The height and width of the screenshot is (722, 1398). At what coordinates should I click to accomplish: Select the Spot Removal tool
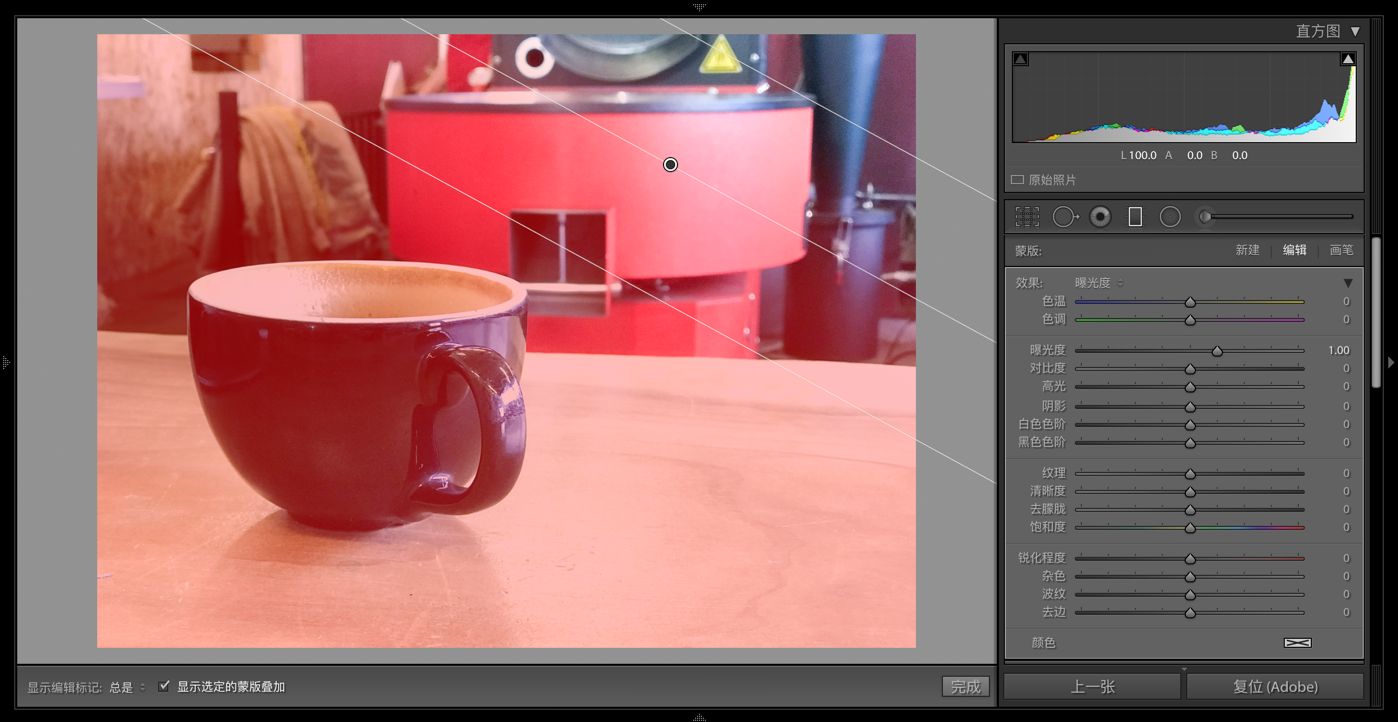(x=1065, y=216)
